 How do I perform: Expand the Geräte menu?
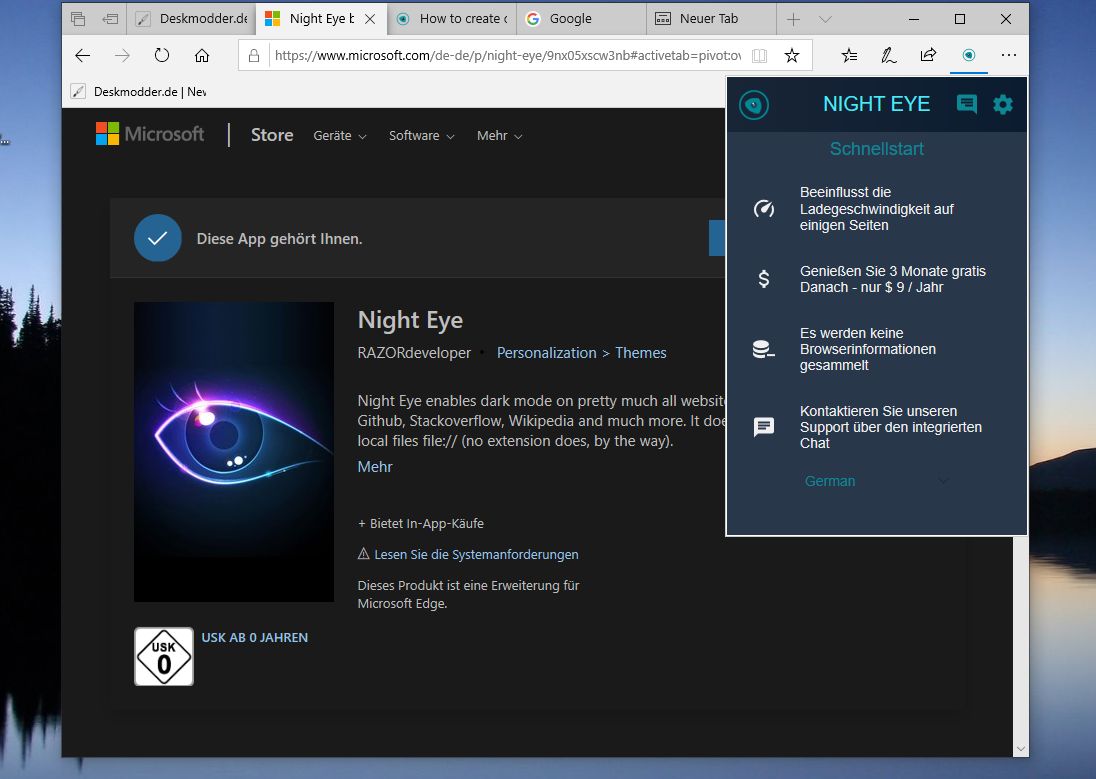[x=340, y=136]
